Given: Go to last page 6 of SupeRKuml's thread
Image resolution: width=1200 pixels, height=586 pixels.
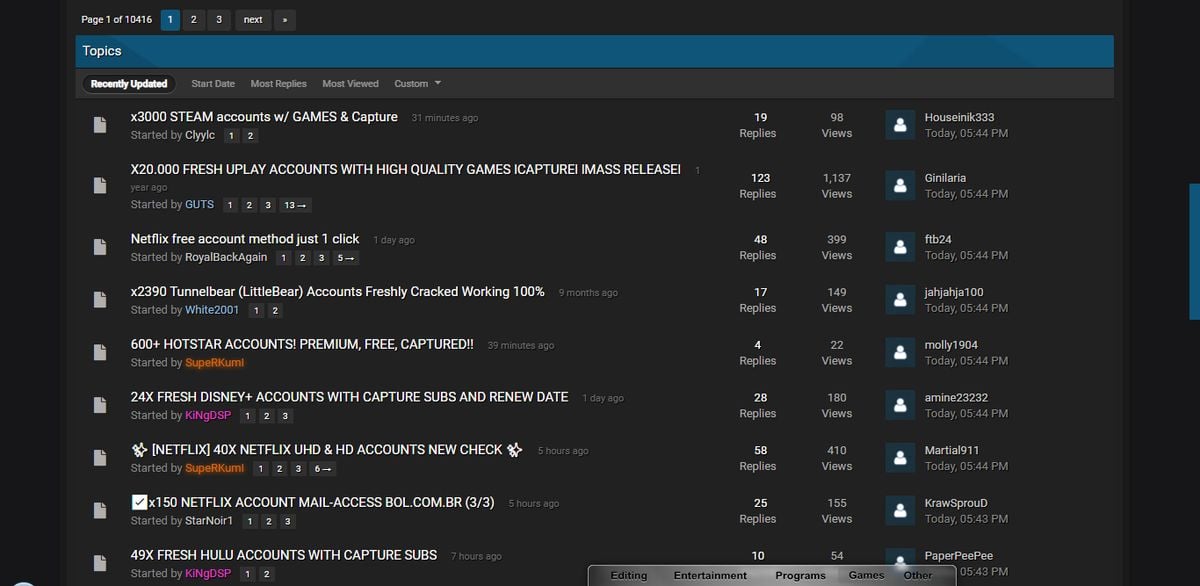Looking at the screenshot, I should click(x=321, y=469).
